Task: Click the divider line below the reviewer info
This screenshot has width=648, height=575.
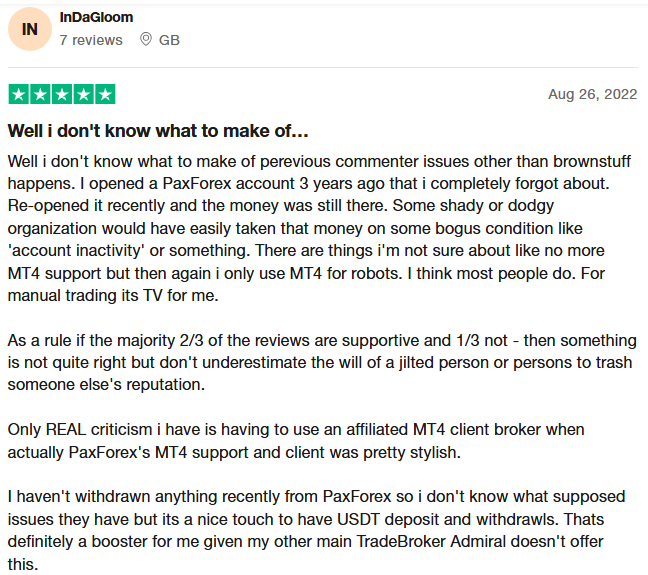Action: click(323, 67)
